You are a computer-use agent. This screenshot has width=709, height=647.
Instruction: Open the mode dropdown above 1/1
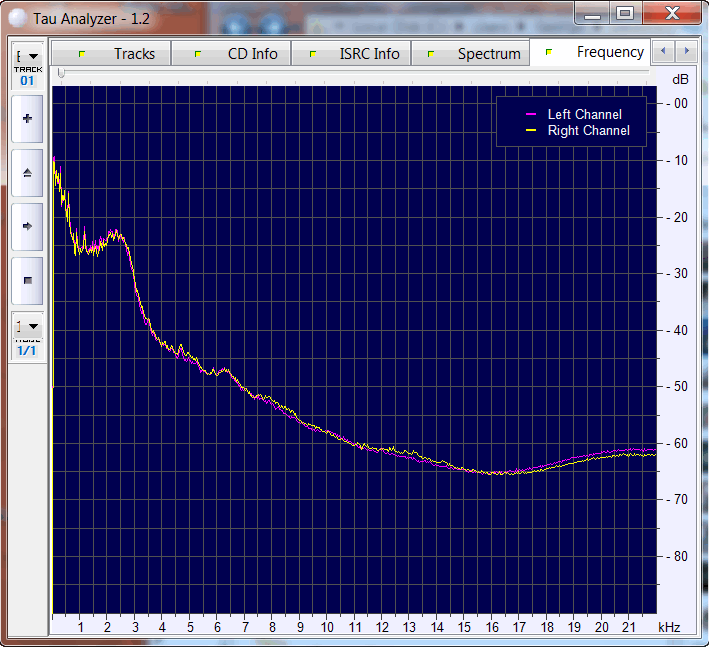tap(28, 326)
